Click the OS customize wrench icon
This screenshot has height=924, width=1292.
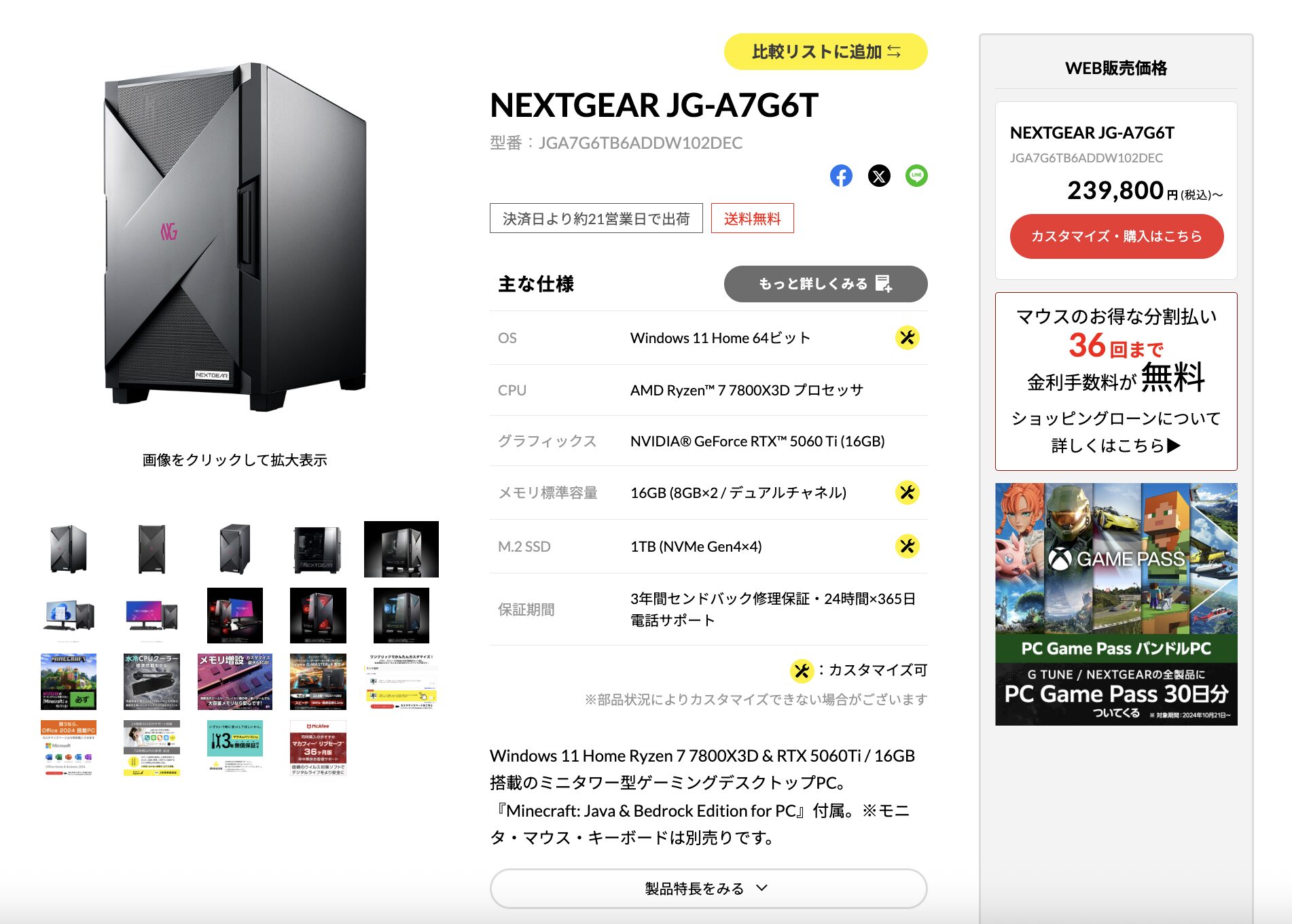(907, 338)
